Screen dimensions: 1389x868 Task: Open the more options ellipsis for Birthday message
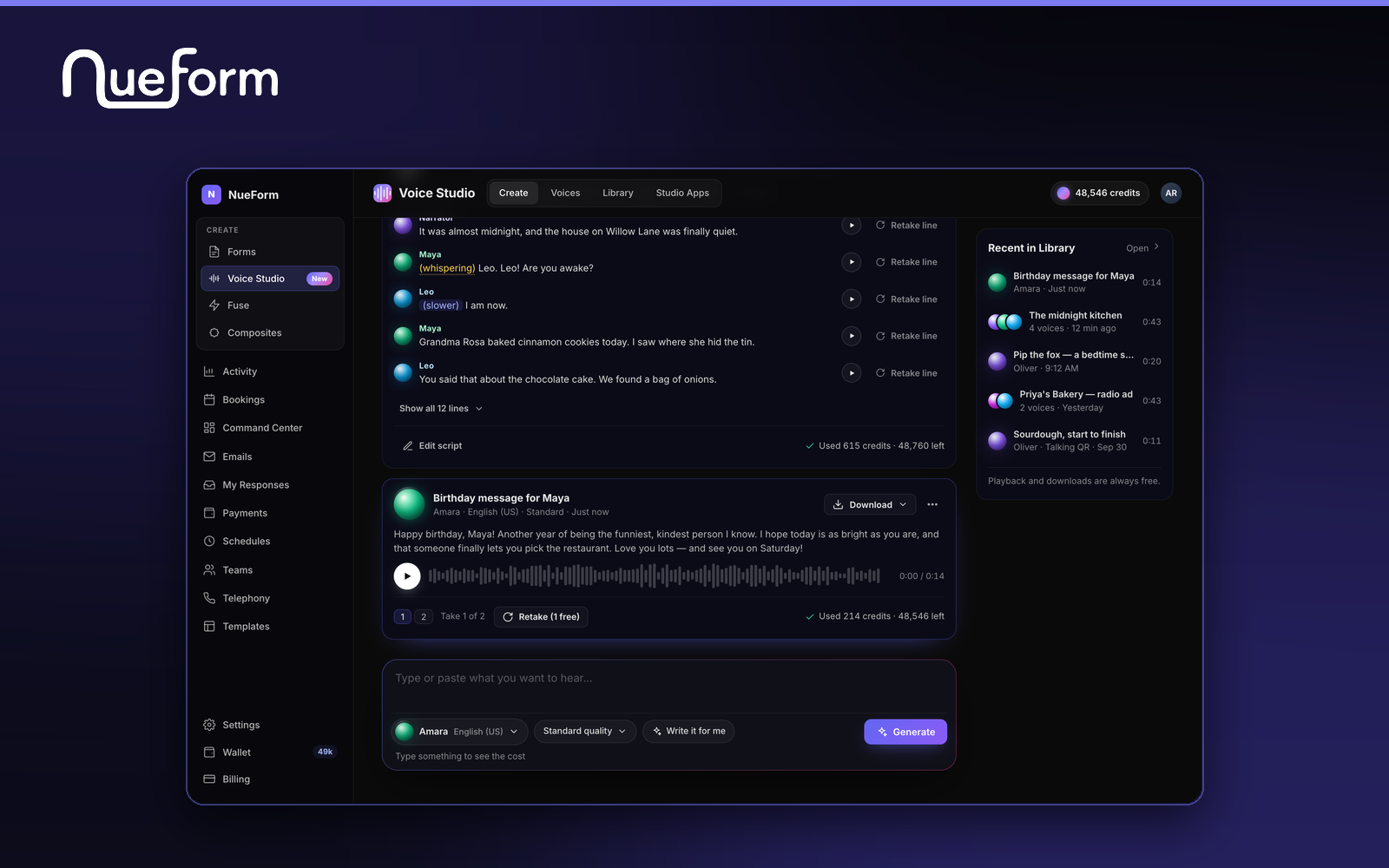pos(932,504)
